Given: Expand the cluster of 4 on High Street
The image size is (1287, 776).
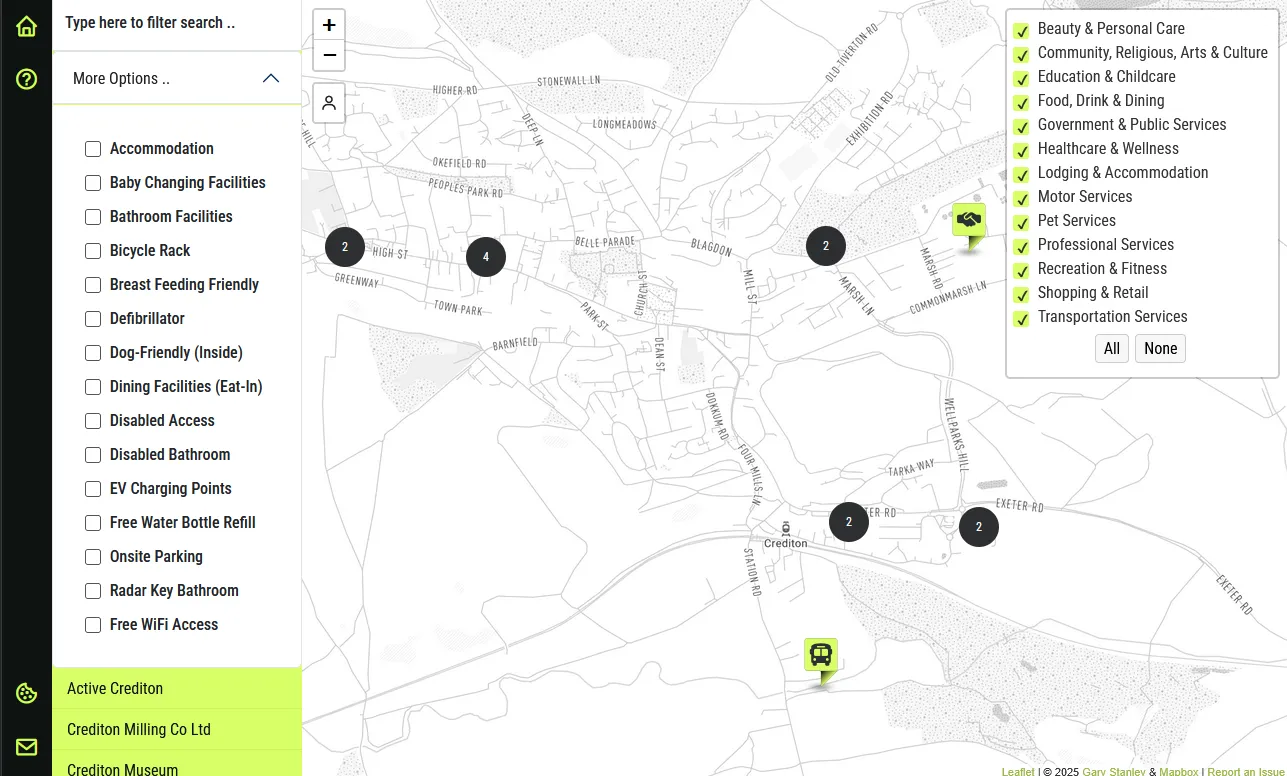Looking at the screenshot, I should 486,257.
